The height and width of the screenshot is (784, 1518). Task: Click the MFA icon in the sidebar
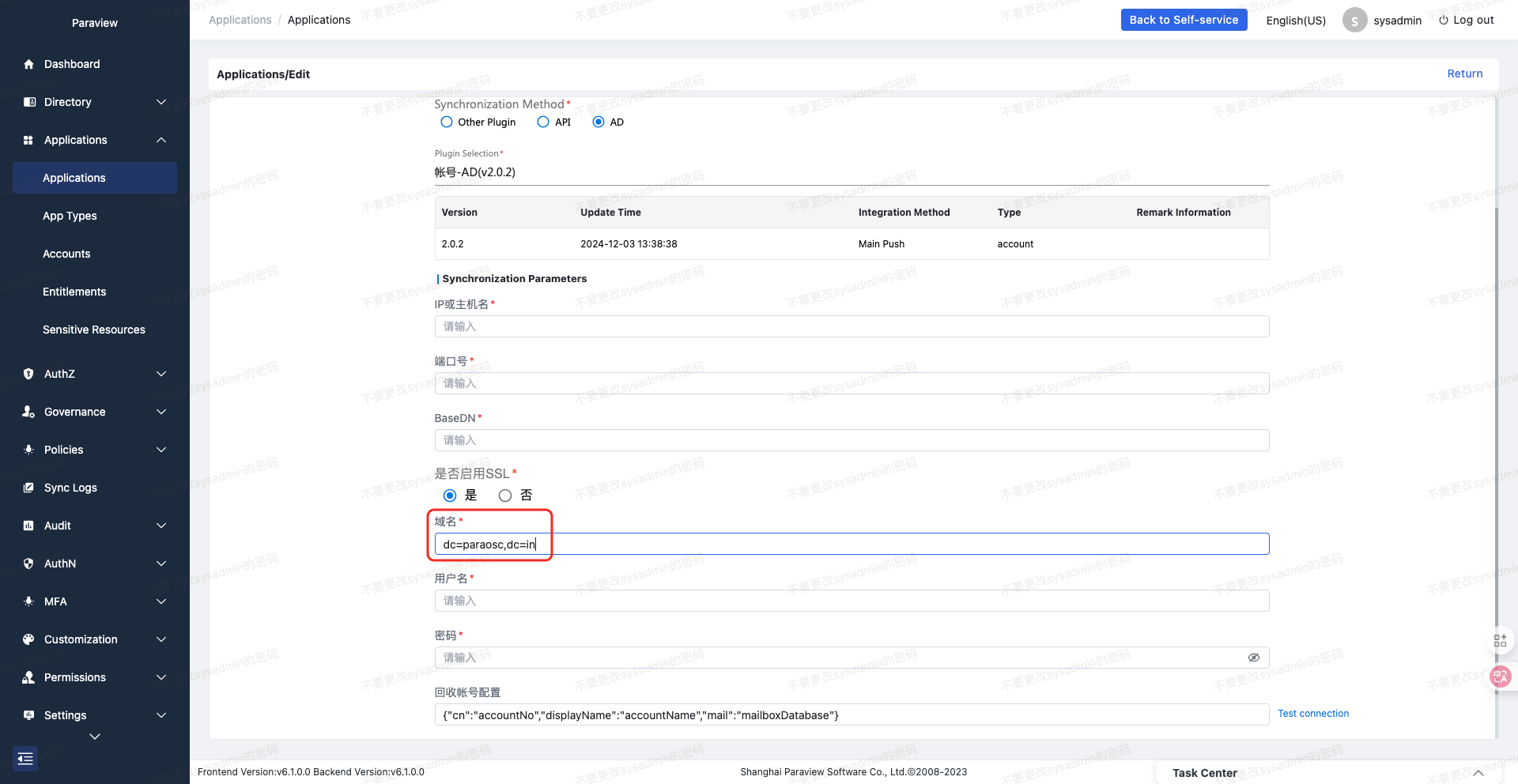click(x=28, y=601)
